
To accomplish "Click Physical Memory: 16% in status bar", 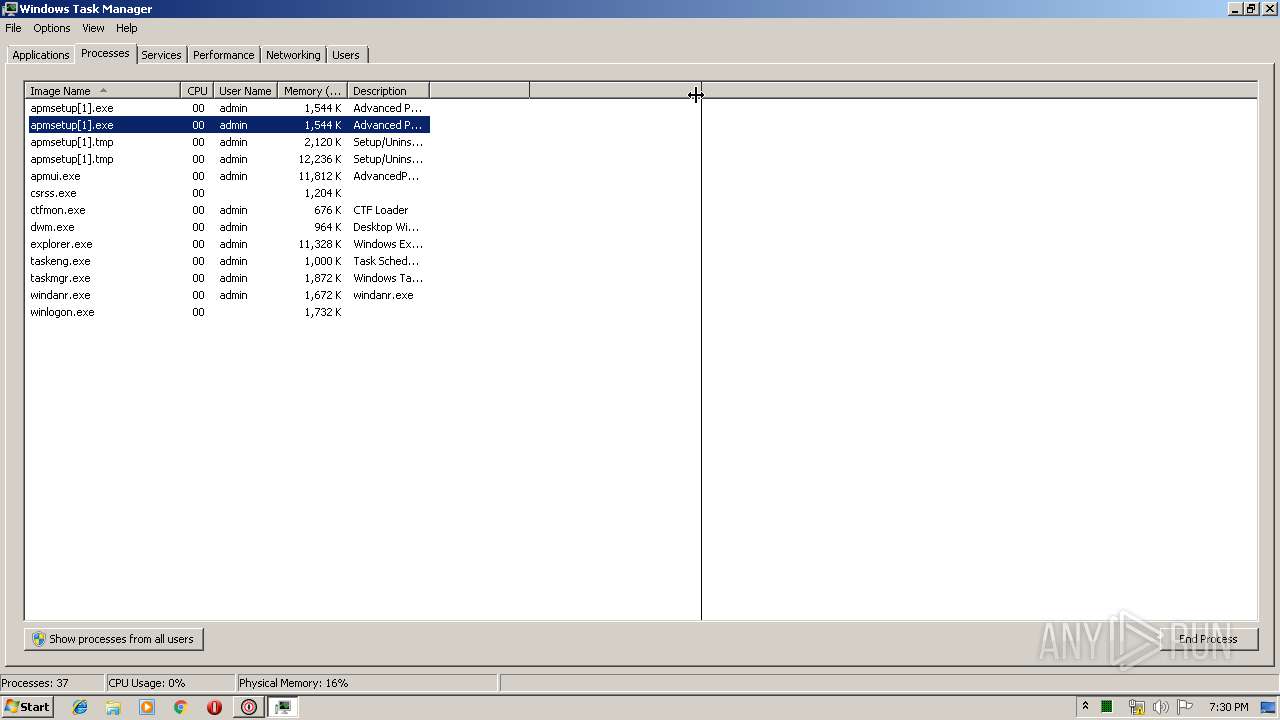I will click(293, 683).
